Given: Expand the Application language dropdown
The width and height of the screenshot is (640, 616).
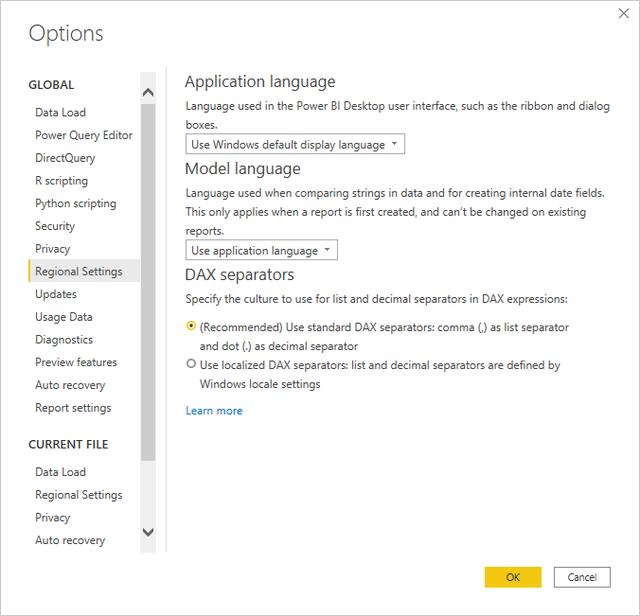Looking at the screenshot, I should click(295, 144).
